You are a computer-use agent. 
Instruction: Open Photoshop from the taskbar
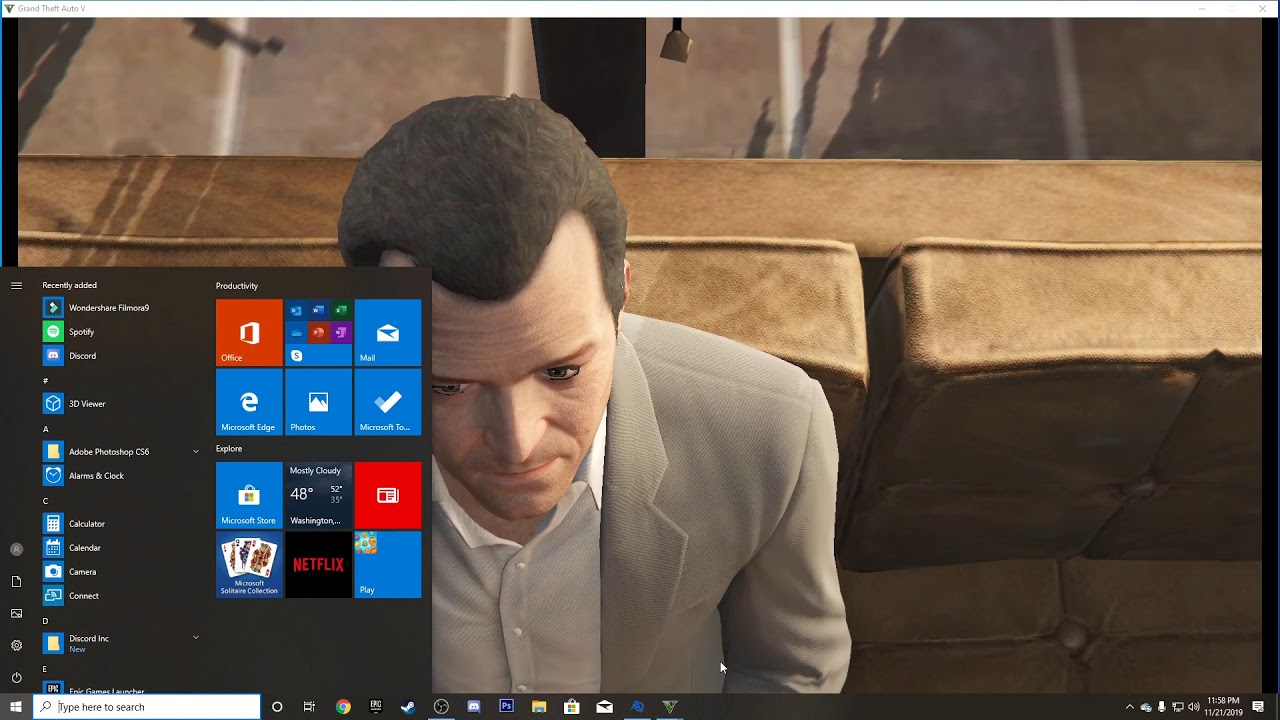pyautogui.click(x=506, y=707)
